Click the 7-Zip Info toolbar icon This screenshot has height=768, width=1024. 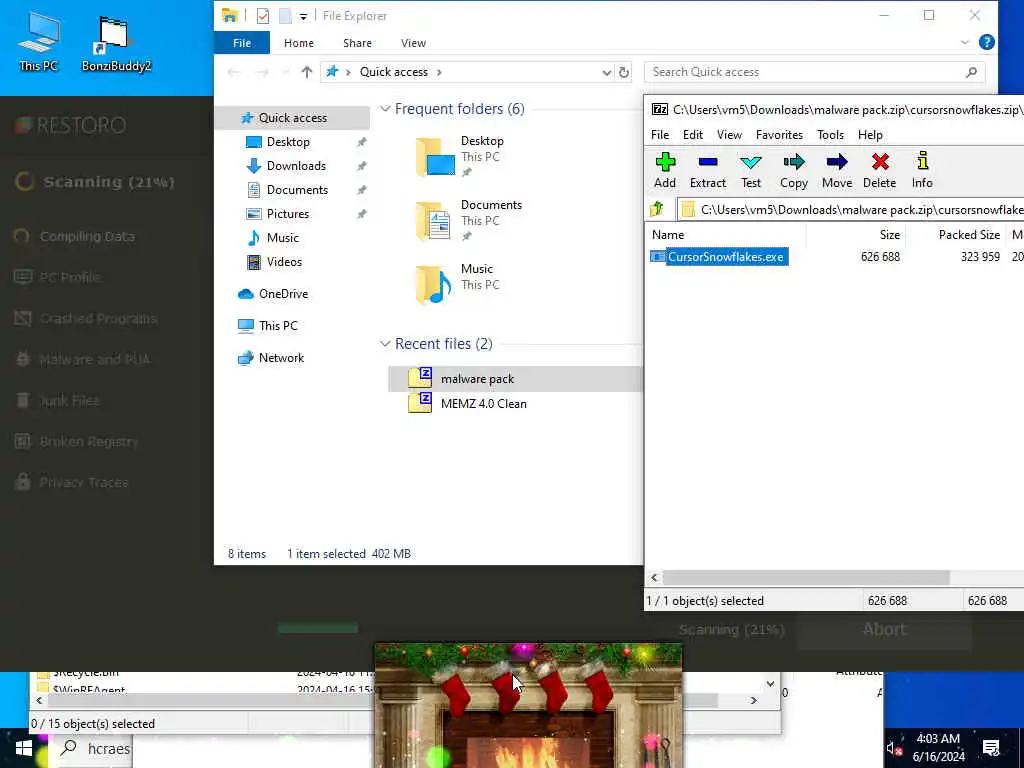[x=922, y=170]
